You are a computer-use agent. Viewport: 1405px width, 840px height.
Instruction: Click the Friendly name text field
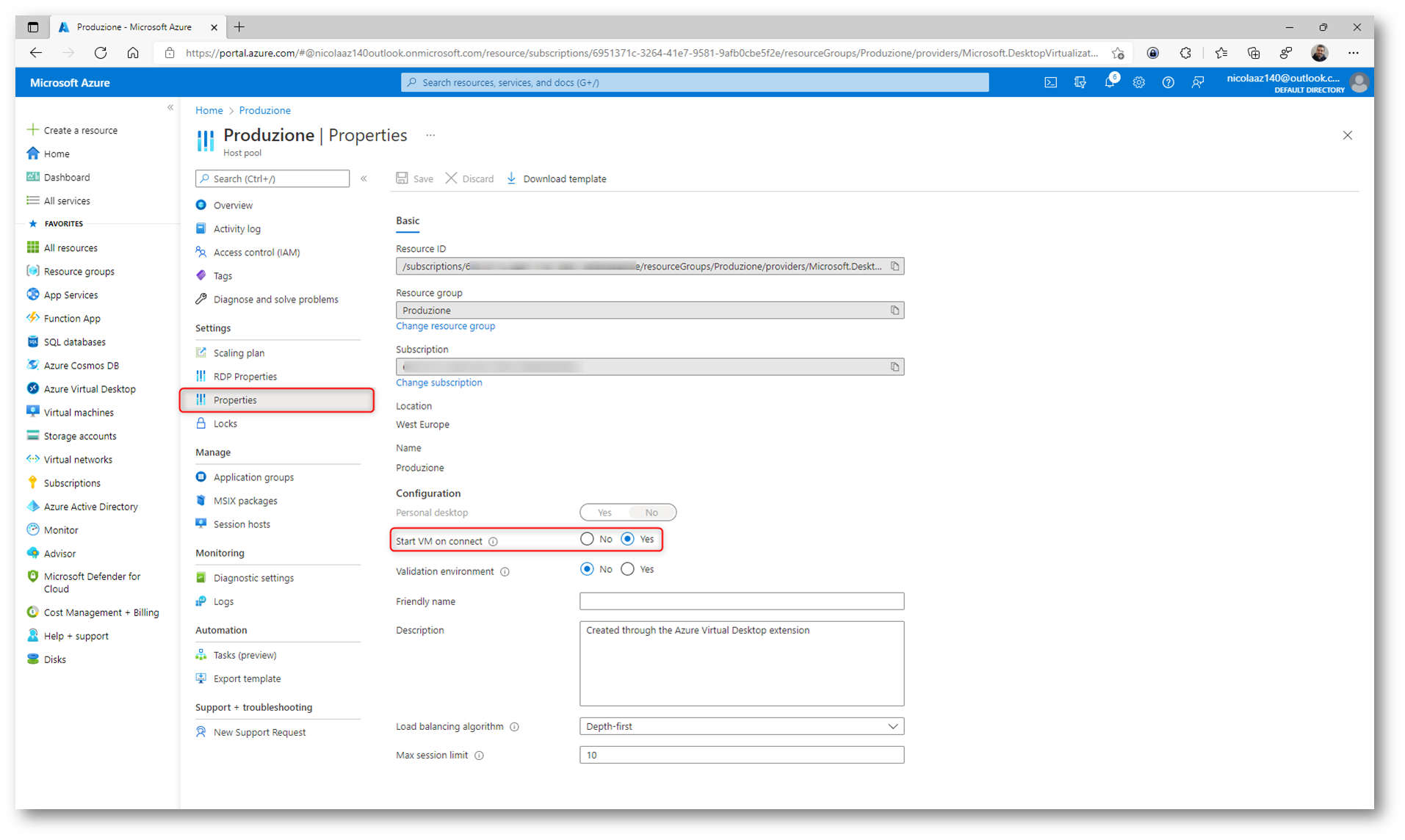coord(741,601)
